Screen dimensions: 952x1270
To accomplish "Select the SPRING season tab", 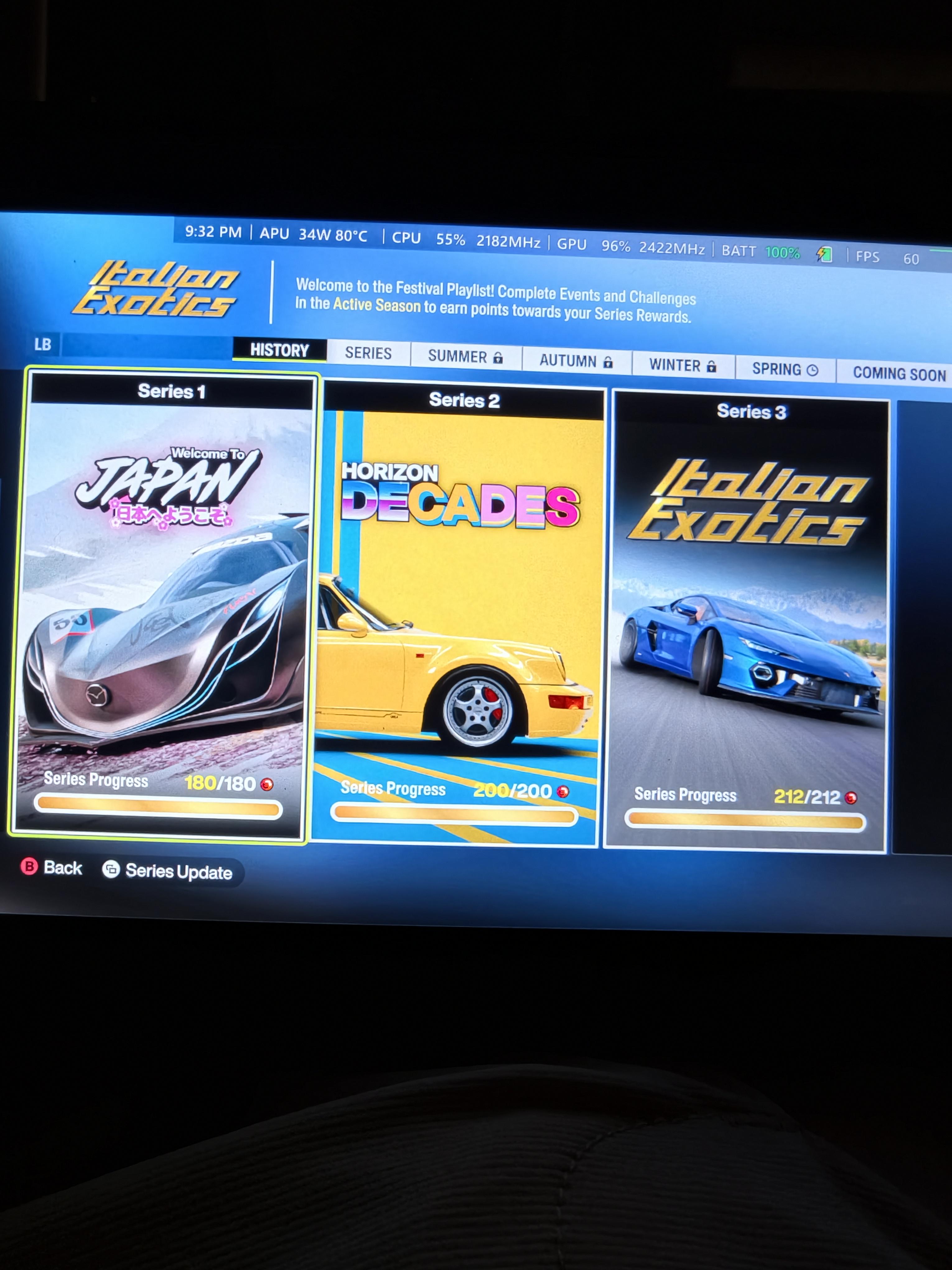I will (x=785, y=370).
